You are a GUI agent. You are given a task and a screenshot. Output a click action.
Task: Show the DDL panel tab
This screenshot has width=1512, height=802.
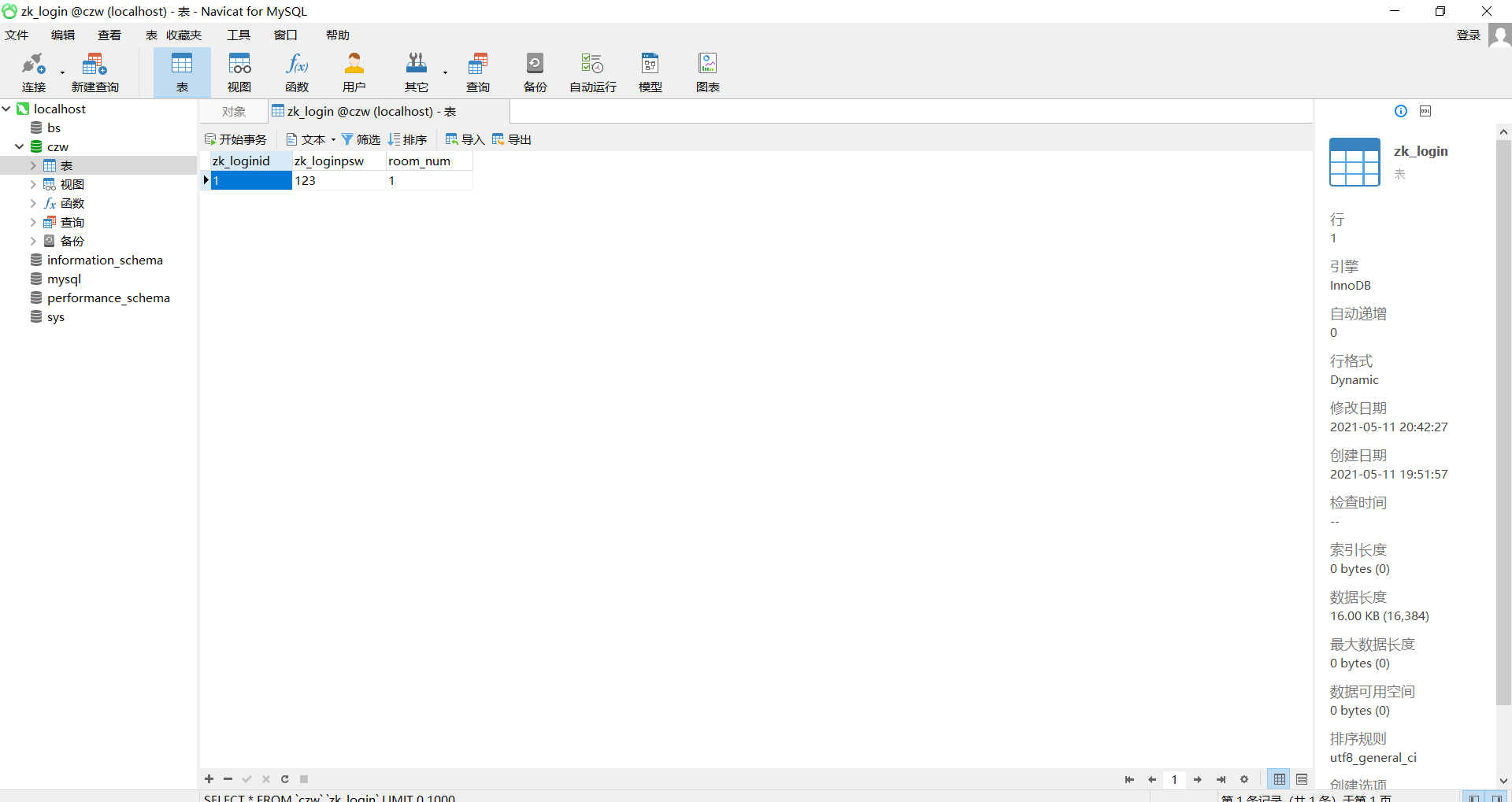click(1425, 111)
